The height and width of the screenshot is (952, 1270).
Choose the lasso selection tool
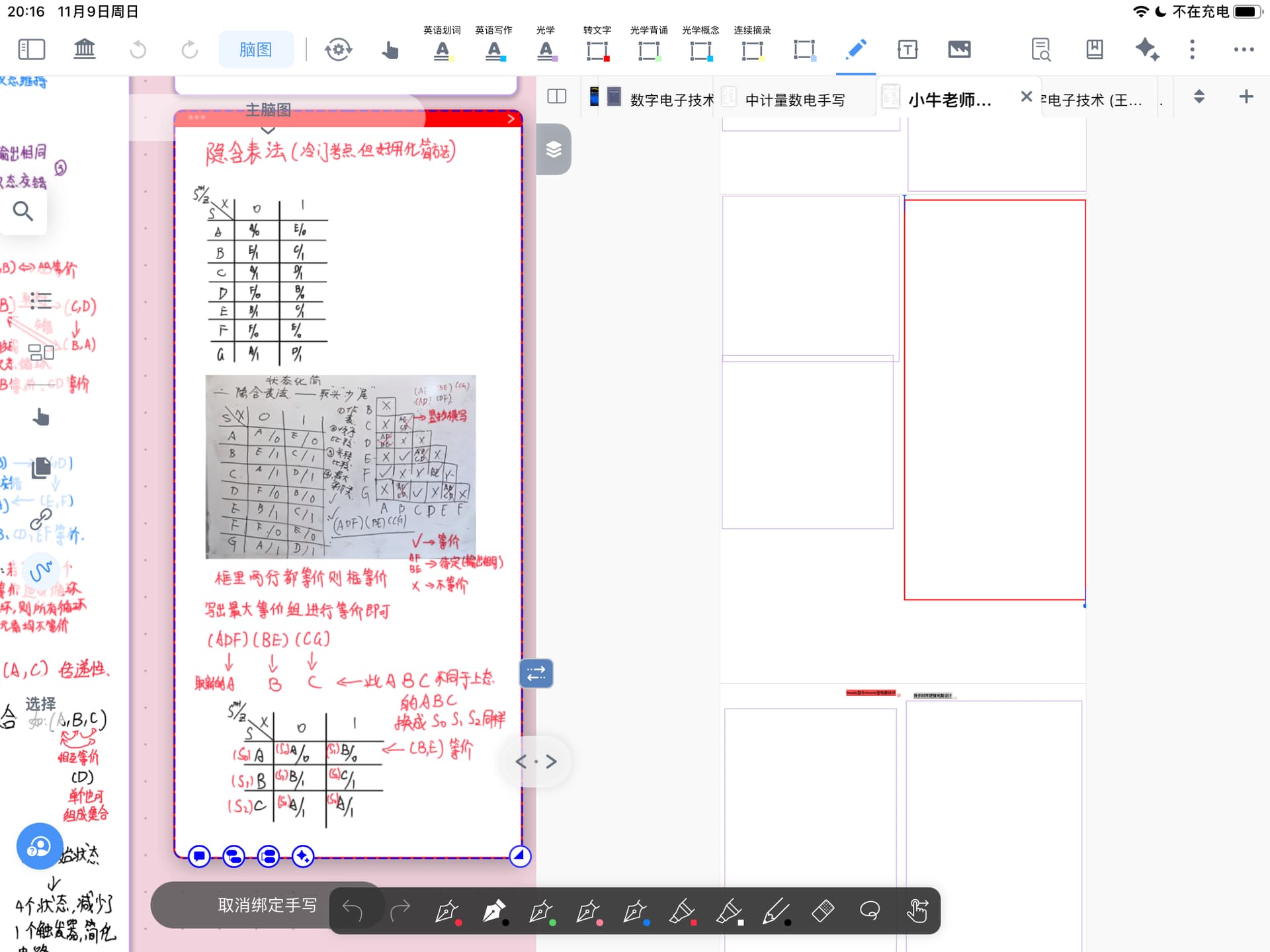870,911
